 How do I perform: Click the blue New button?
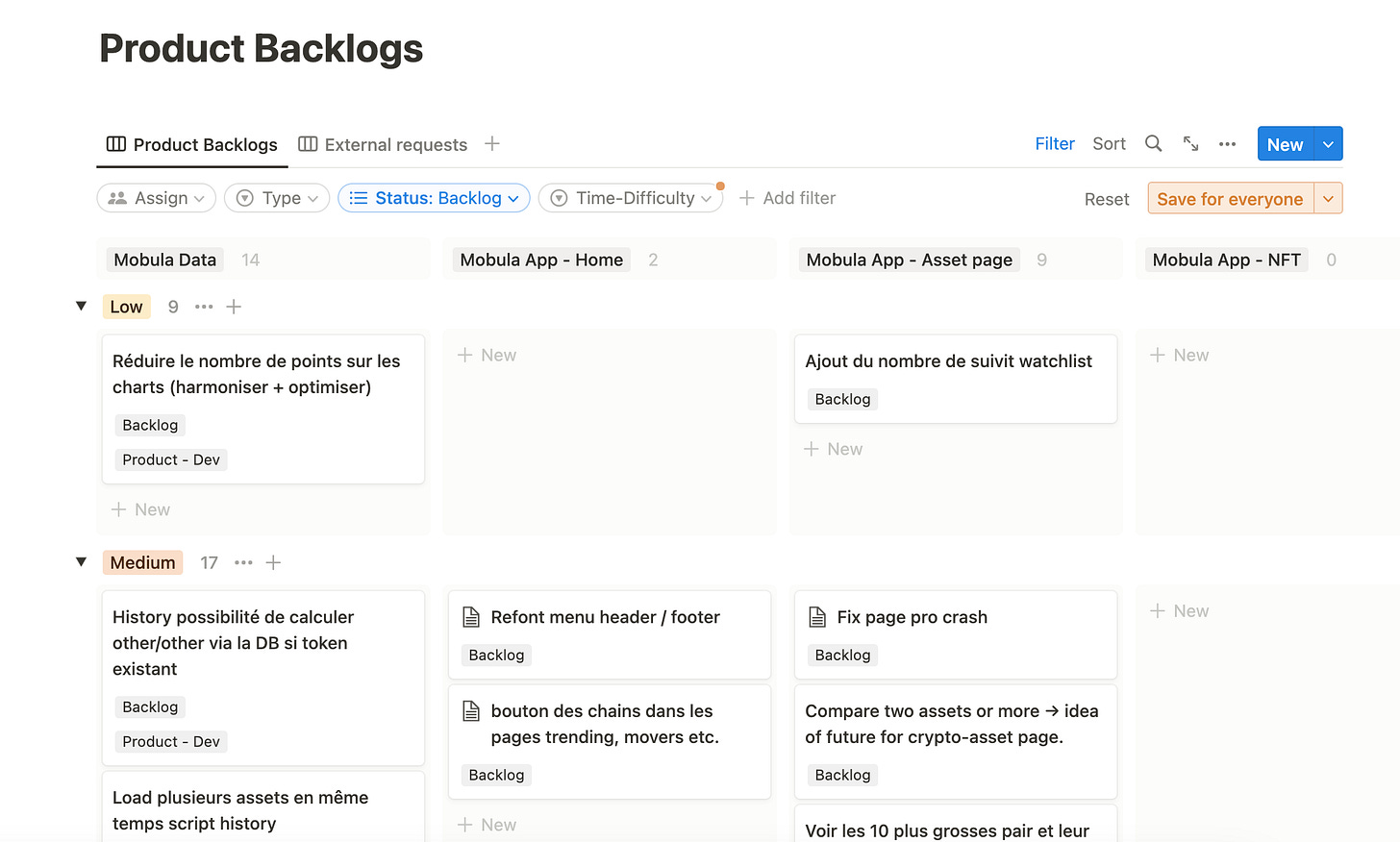pos(1286,144)
